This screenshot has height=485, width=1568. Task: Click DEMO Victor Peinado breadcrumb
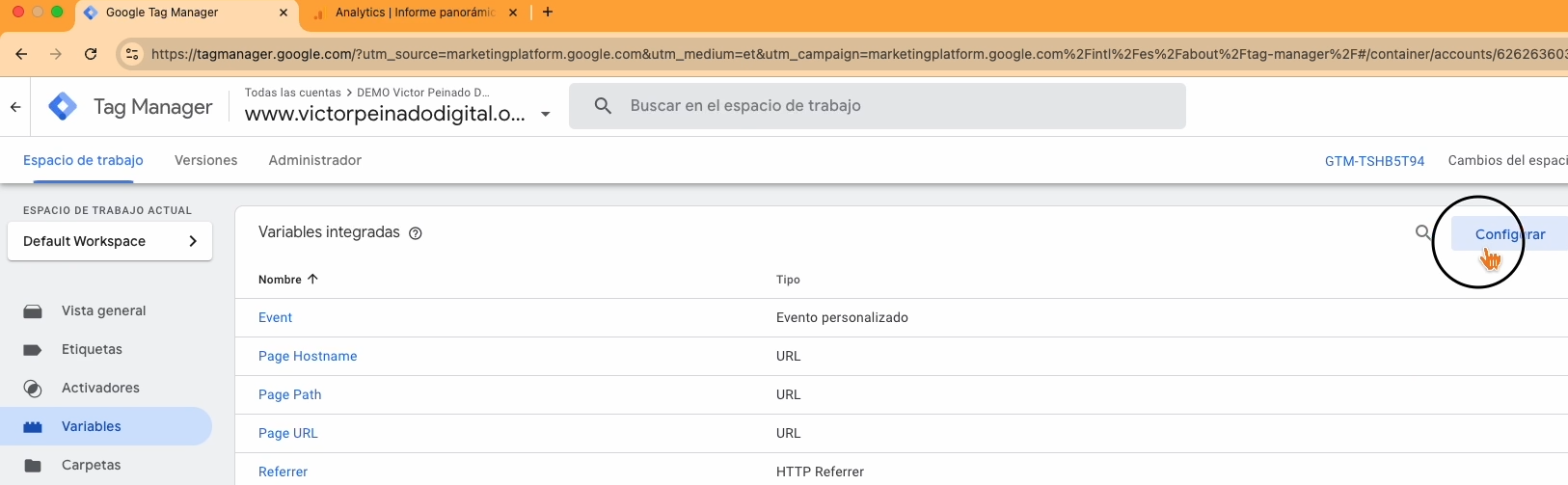pyautogui.click(x=422, y=93)
